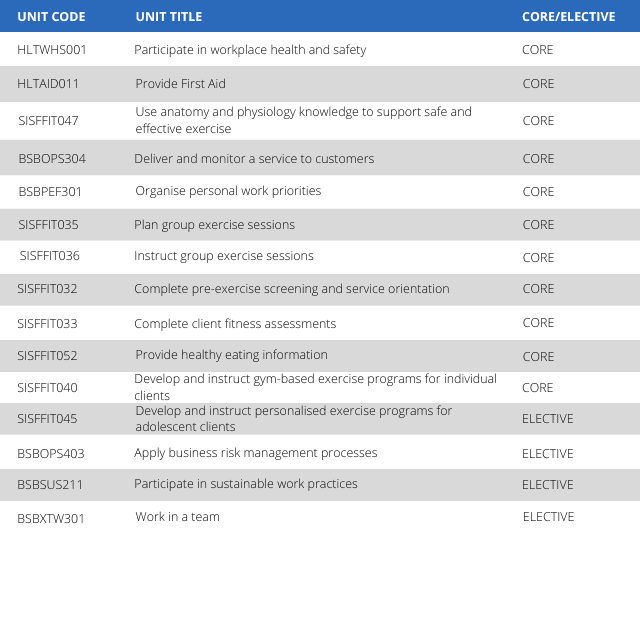Click ELECTIVE label in the SISFFIT045 row

tap(548, 419)
